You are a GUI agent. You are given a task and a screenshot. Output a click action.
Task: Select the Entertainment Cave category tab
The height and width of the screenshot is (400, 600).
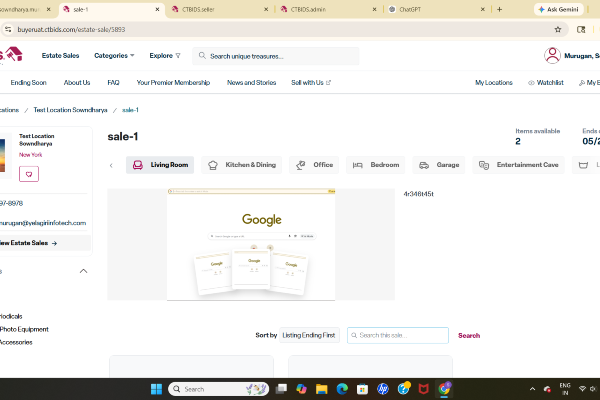click(518, 165)
